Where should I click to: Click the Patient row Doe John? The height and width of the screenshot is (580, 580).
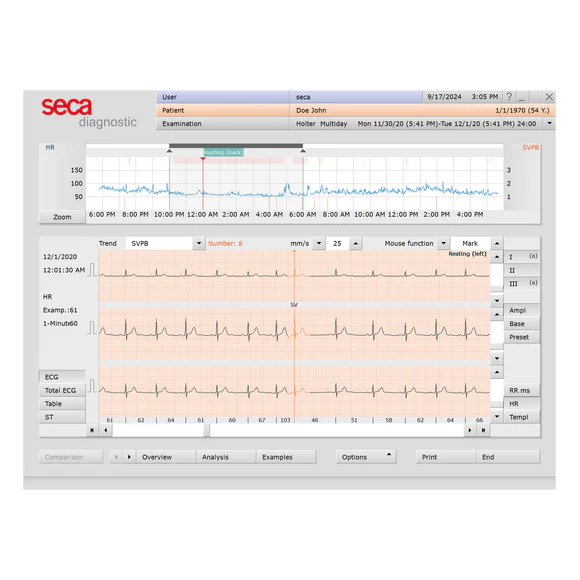point(356,110)
